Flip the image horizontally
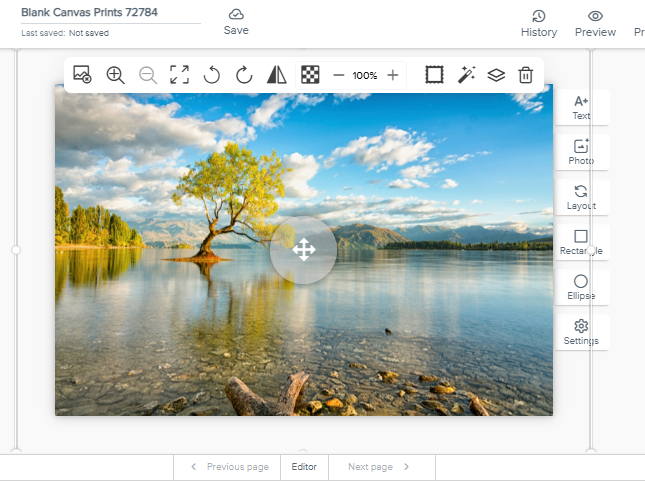The height and width of the screenshot is (481, 645). click(277, 75)
